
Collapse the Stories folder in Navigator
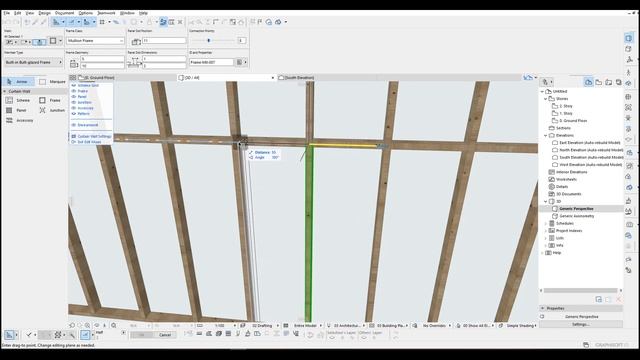545,99
